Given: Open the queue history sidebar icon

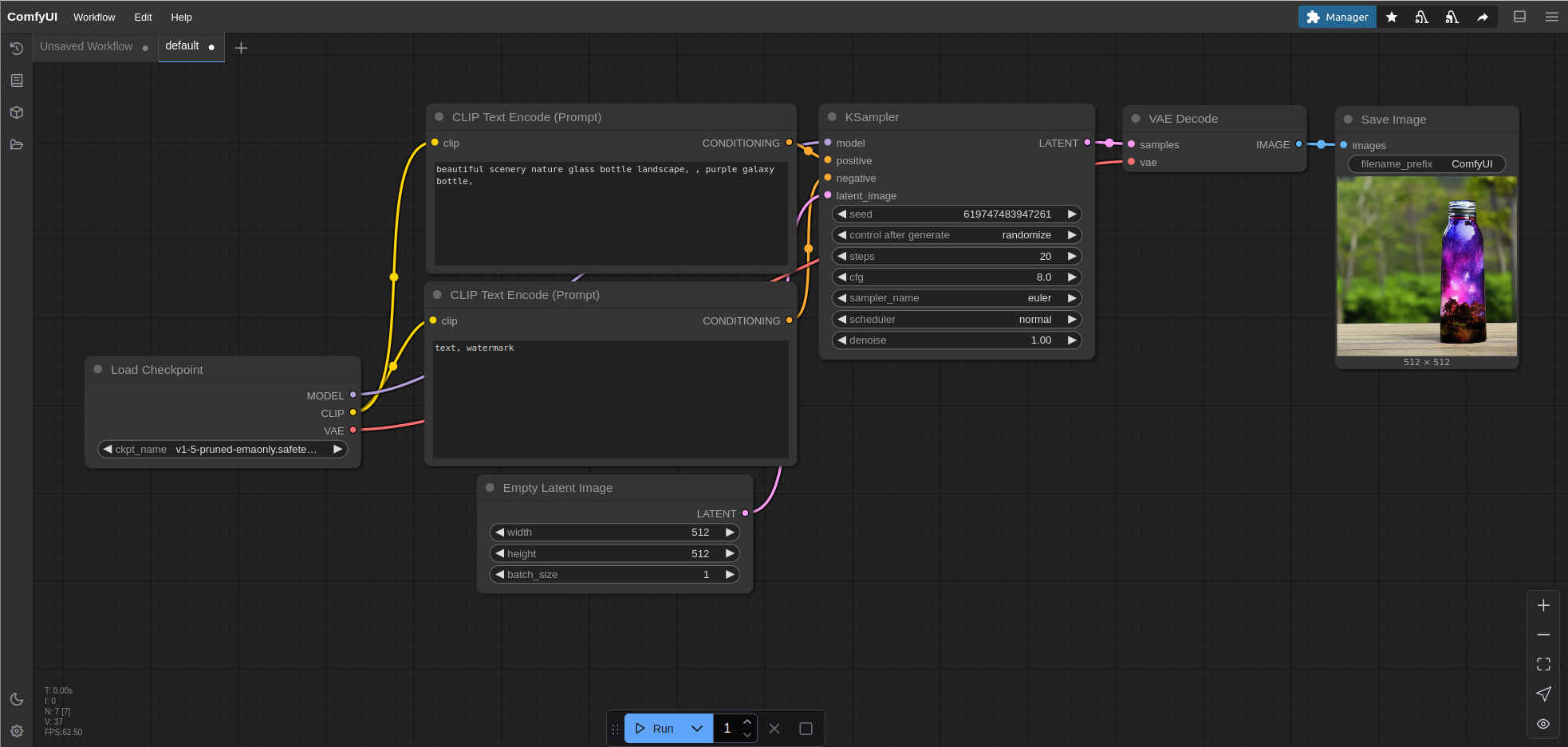Looking at the screenshot, I should [17, 49].
